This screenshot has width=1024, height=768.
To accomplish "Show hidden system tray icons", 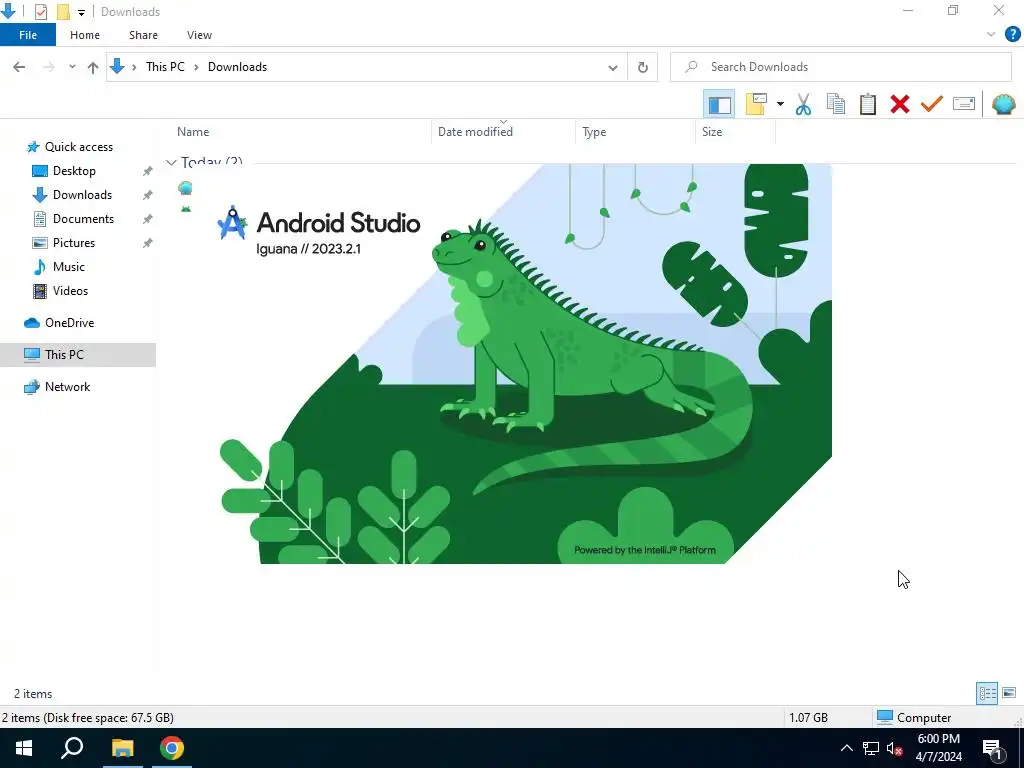I will pyautogui.click(x=846, y=748).
